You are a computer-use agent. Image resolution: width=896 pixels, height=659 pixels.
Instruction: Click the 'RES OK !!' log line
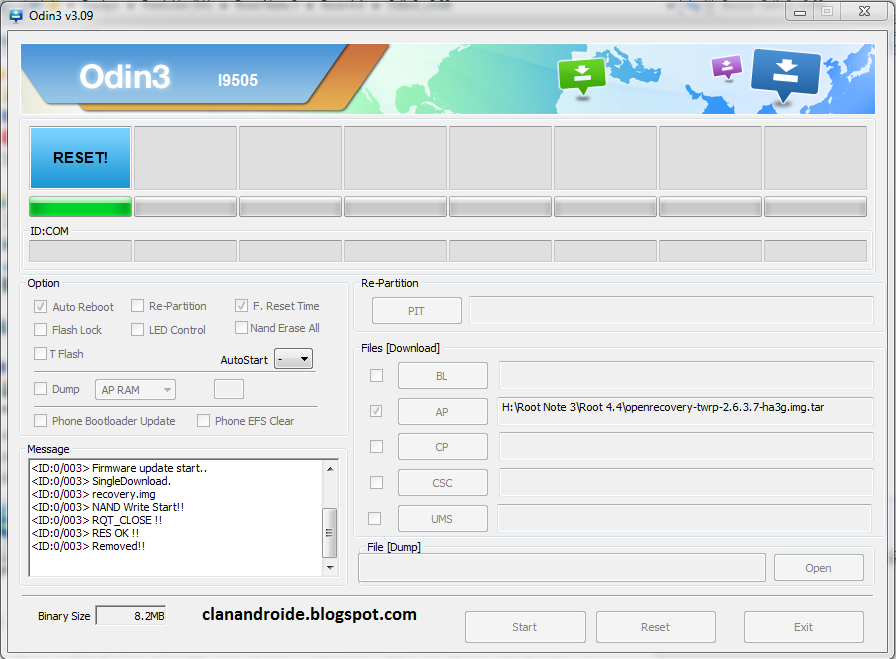point(85,533)
